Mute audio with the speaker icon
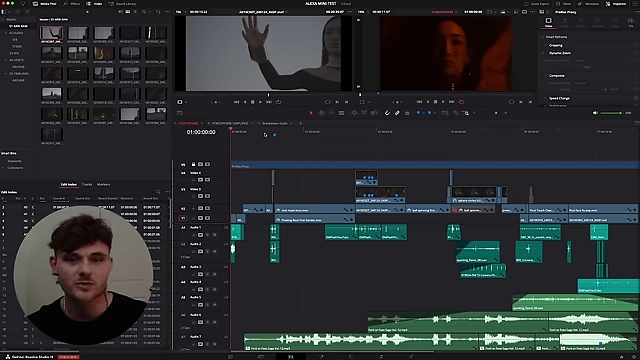Image resolution: width=640 pixels, height=360 pixels. pyautogui.click(x=595, y=113)
